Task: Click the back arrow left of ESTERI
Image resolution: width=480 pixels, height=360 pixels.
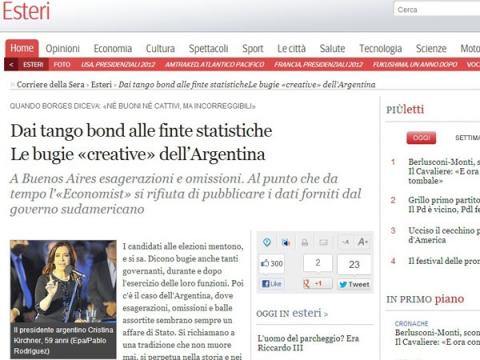Action: pyautogui.click(x=12, y=64)
